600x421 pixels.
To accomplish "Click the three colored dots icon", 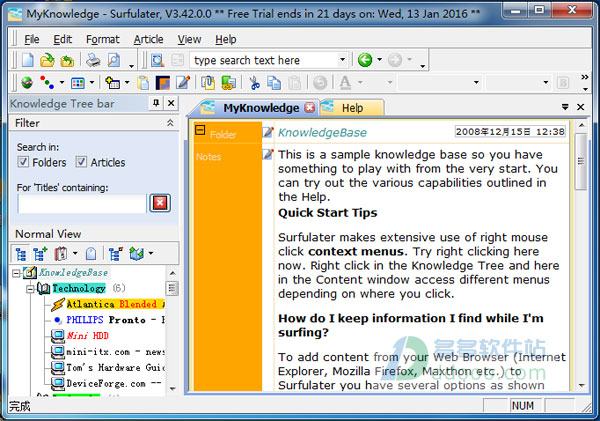I will click(47, 82).
